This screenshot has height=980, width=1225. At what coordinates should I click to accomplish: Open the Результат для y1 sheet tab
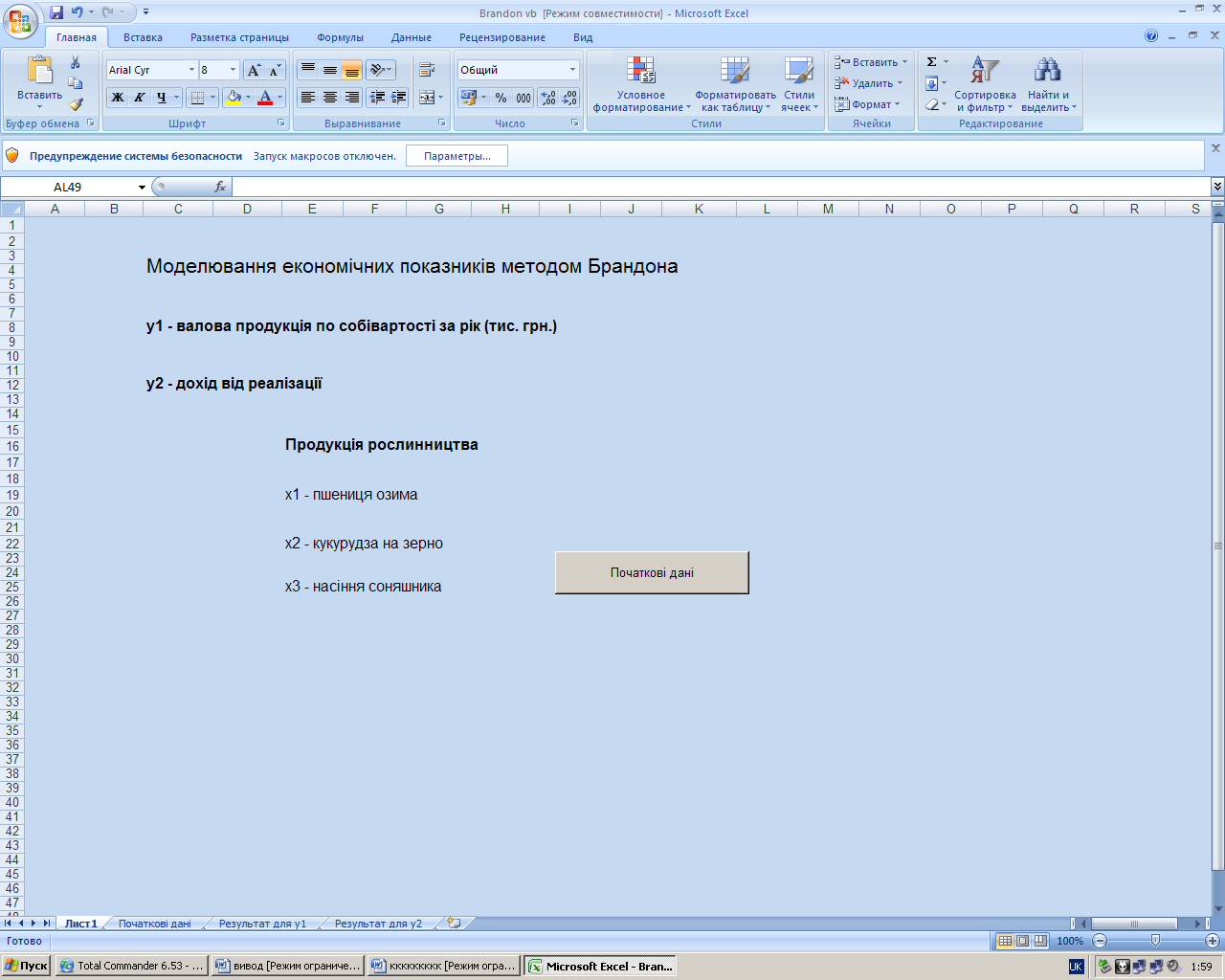pyautogui.click(x=262, y=924)
